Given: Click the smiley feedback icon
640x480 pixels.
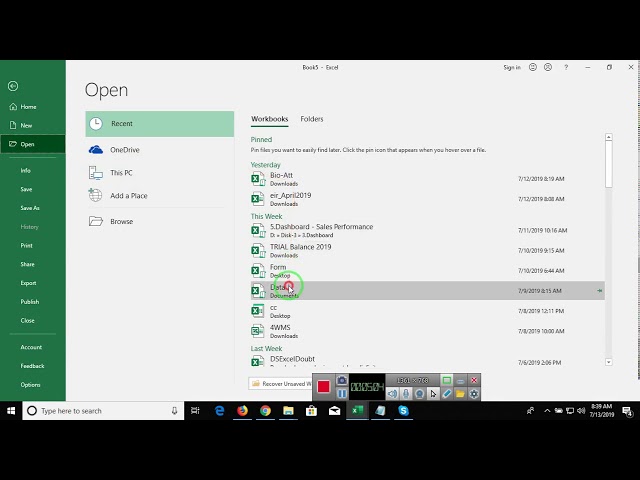Looking at the screenshot, I should click(x=533, y=67).
